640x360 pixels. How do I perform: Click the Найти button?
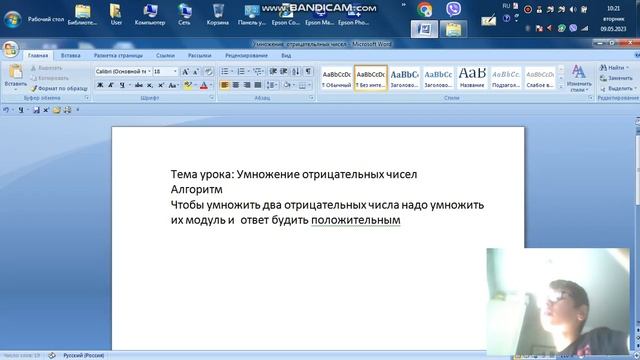tap(614, 68)
